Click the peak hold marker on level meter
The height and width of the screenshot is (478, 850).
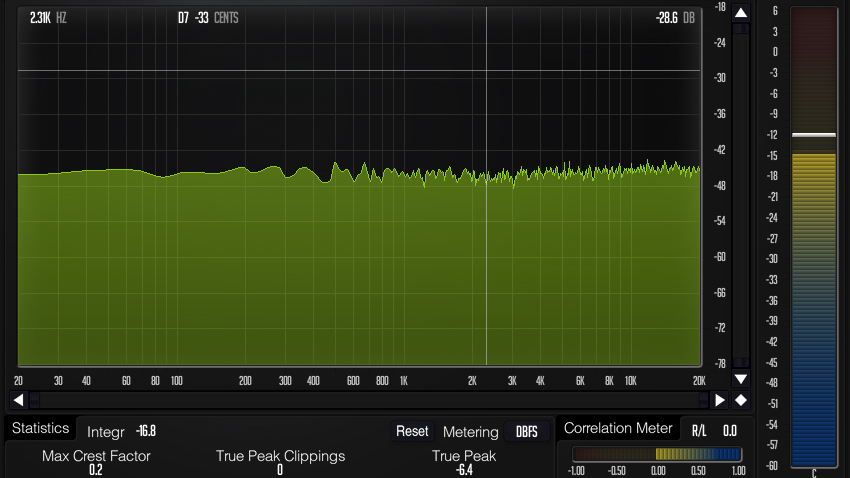point(813,134)
